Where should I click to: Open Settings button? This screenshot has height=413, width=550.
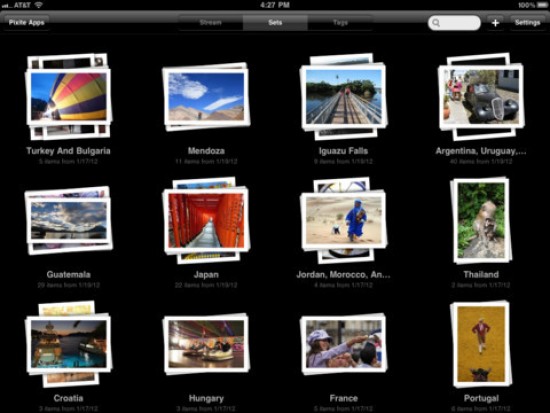pyautogui.click(x=527, y=22)
